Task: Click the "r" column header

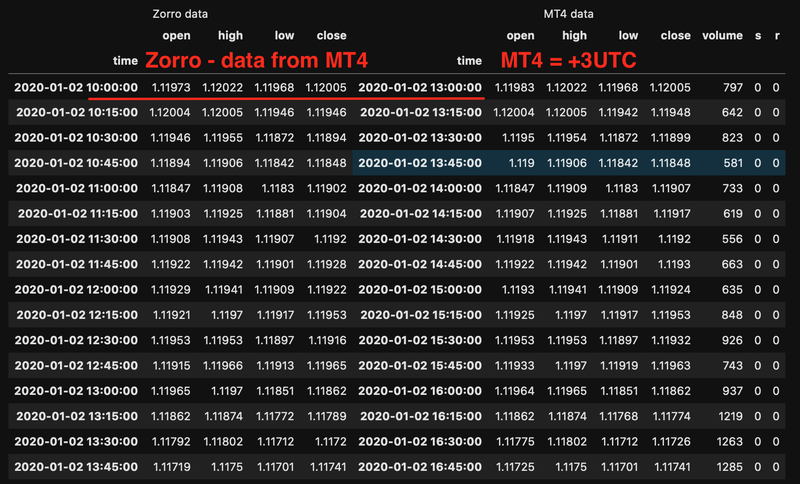Action: pos(777,36)
